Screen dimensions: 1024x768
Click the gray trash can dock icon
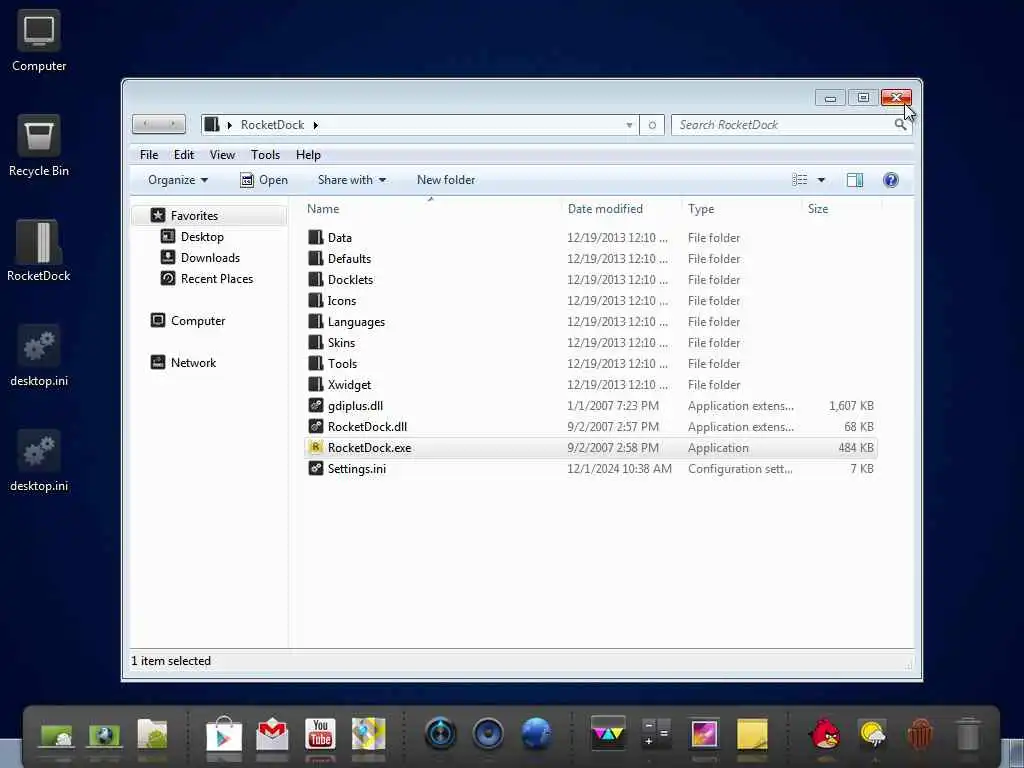(x=968, y=733)
